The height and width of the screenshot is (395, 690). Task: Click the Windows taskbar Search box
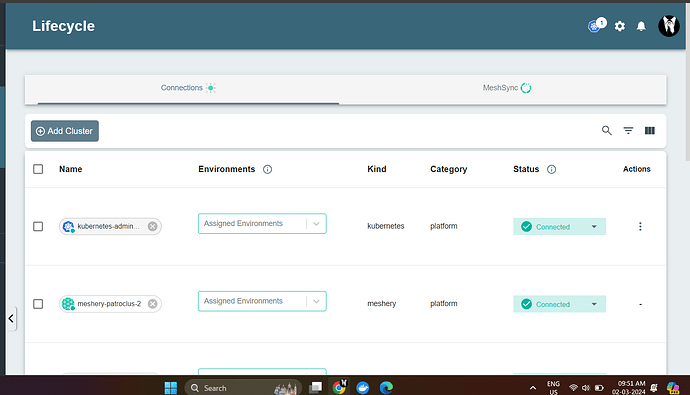[243, 388]
